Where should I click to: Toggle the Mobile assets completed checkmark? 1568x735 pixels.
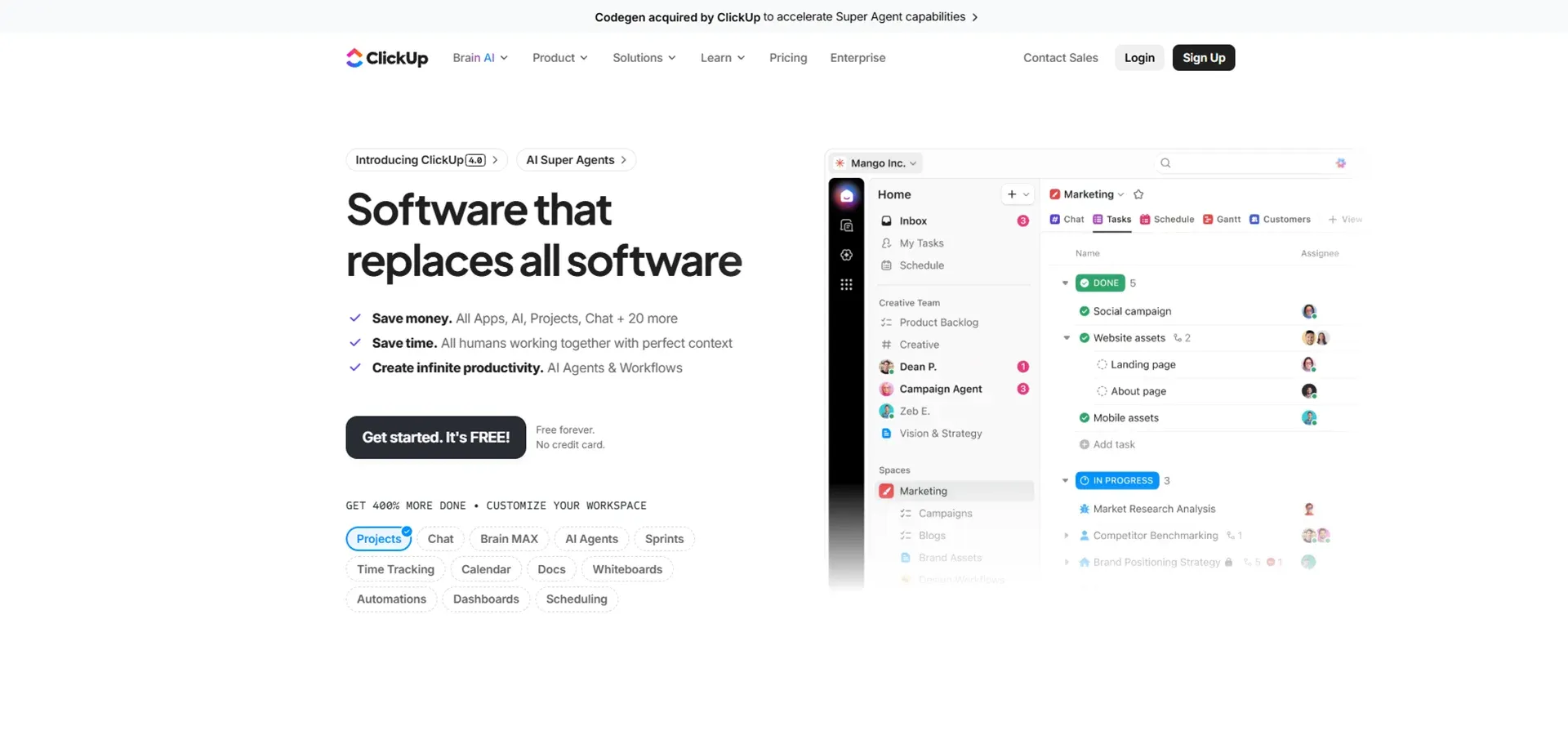(1084, 418)
